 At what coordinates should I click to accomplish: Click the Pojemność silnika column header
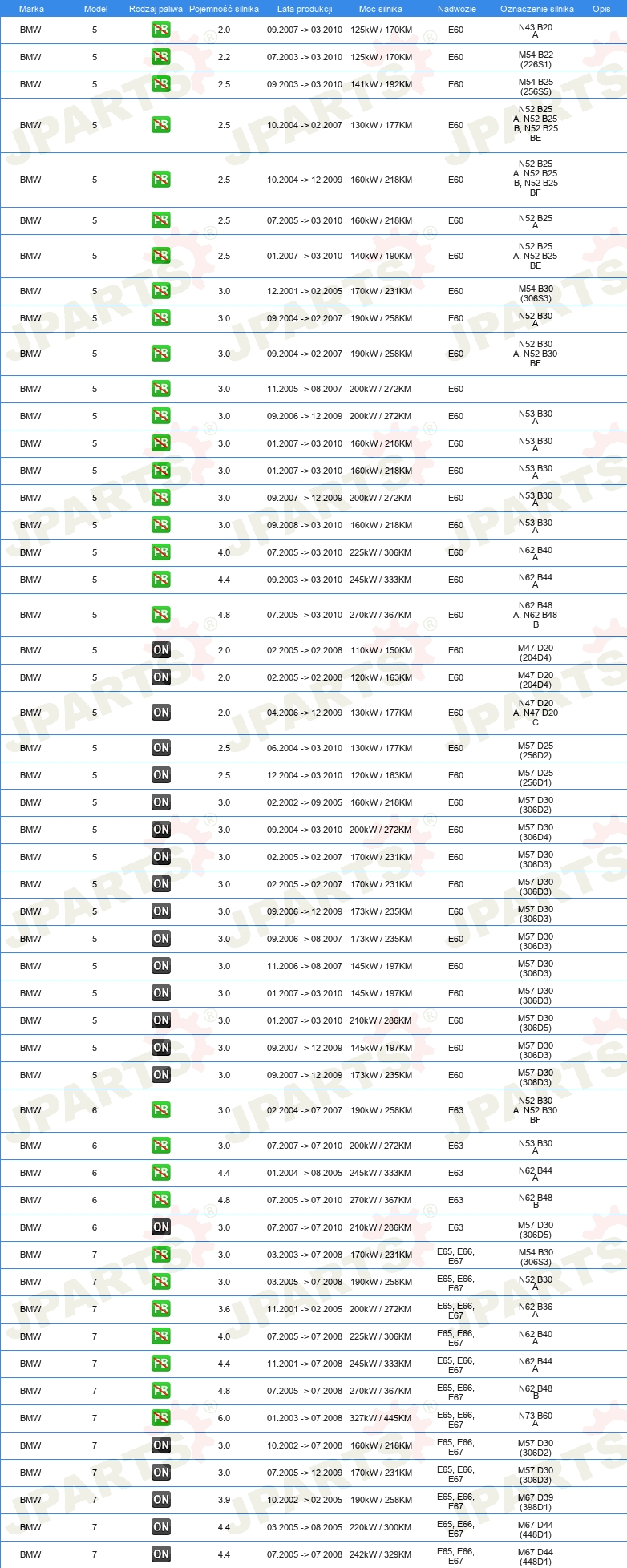tap(224, 9)
